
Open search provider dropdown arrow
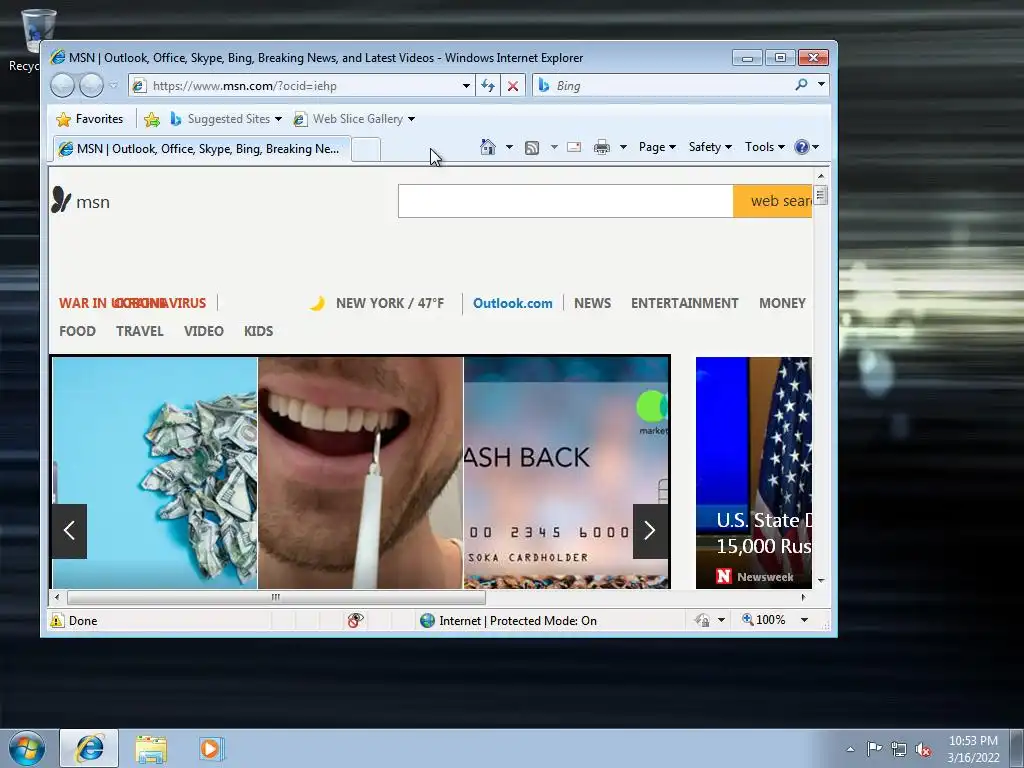[x=822, y=85]
